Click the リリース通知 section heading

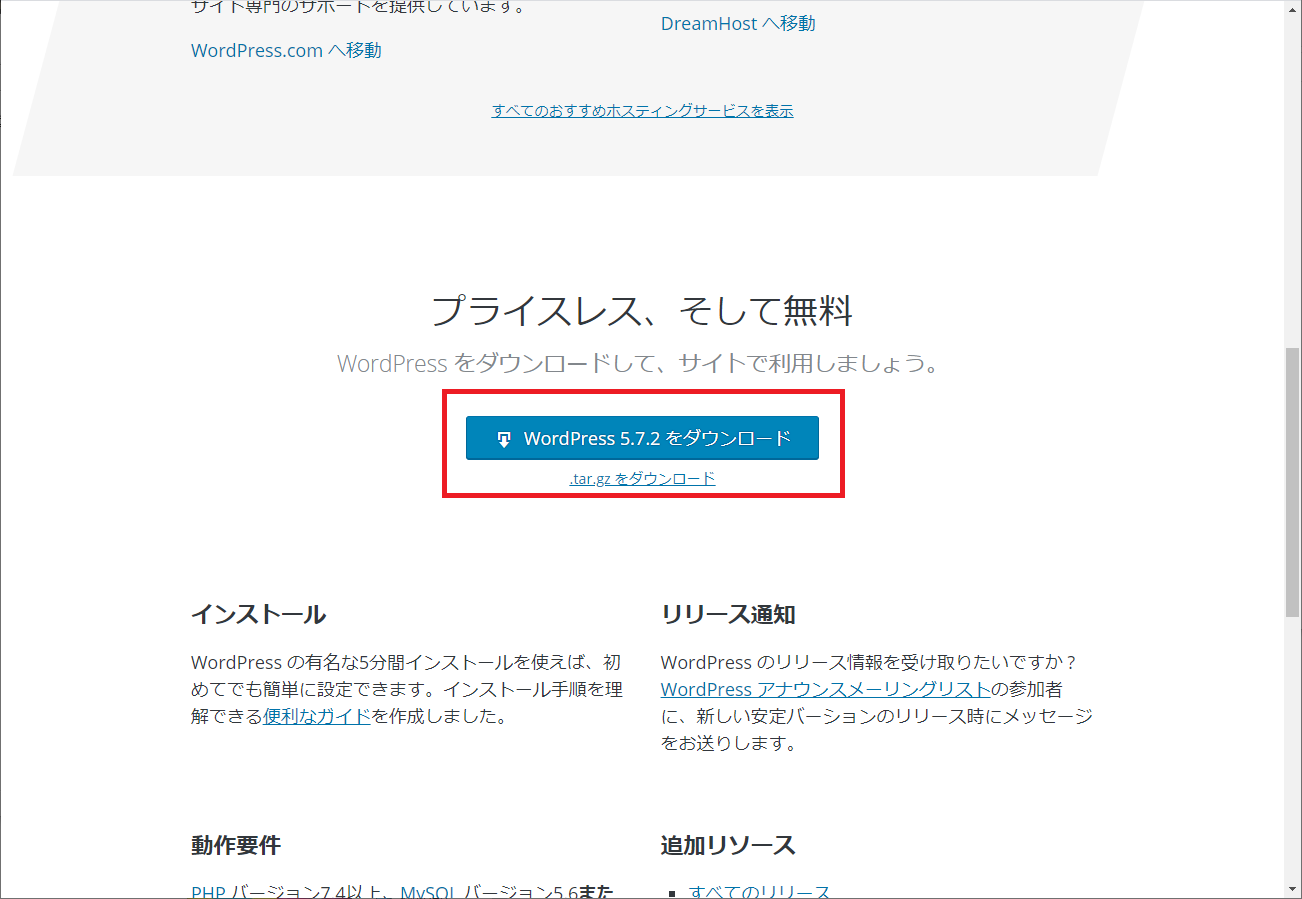click(x=728, y=614)
